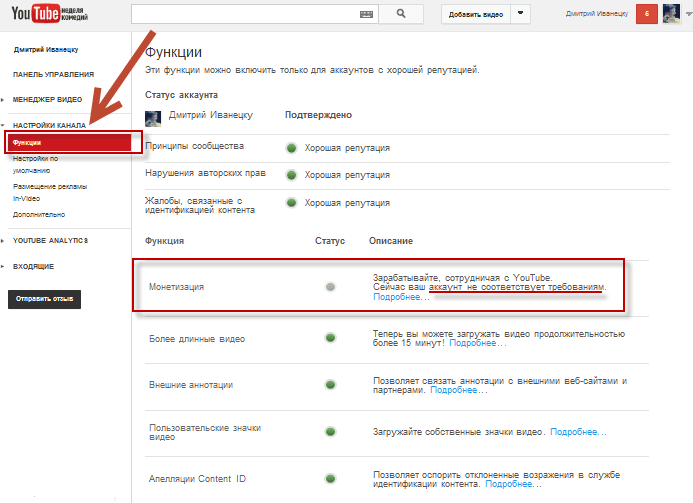The height and width of the screenshot is (503, 693).
Task: Click the Дмитрий Иванецку name in account status
Action: coord(211,115)
